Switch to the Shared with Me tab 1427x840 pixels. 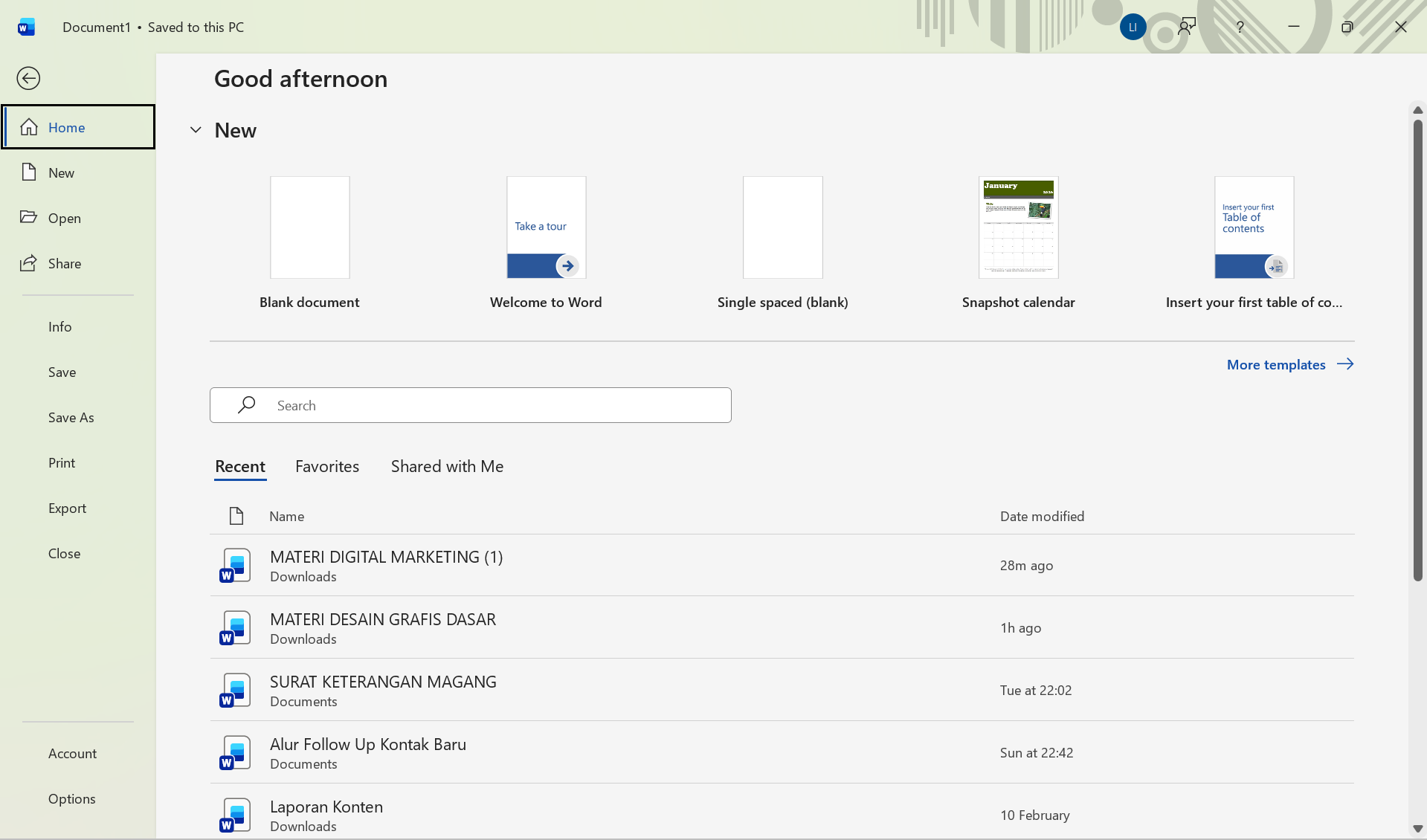447,466
